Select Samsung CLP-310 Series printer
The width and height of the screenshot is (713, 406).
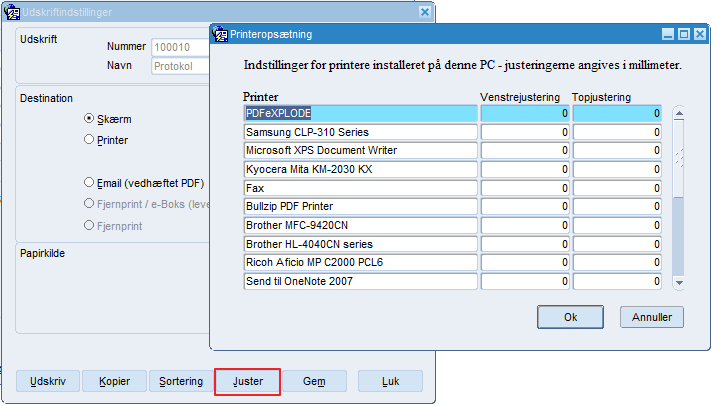click(361, 132)
